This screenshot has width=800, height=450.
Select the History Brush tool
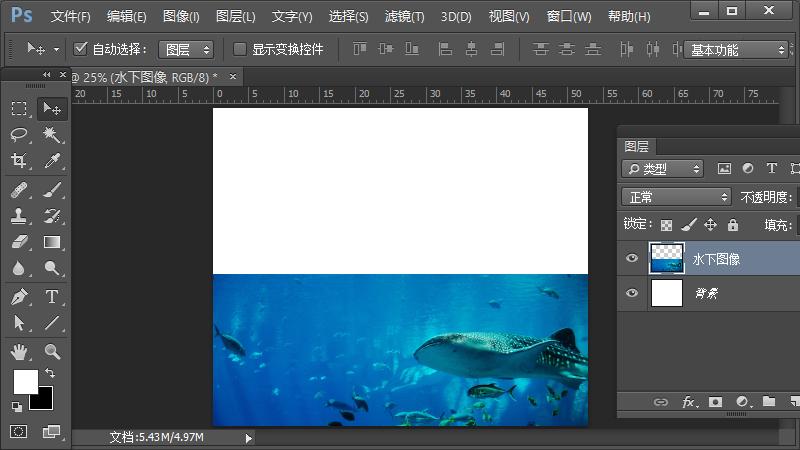[52, 216]
